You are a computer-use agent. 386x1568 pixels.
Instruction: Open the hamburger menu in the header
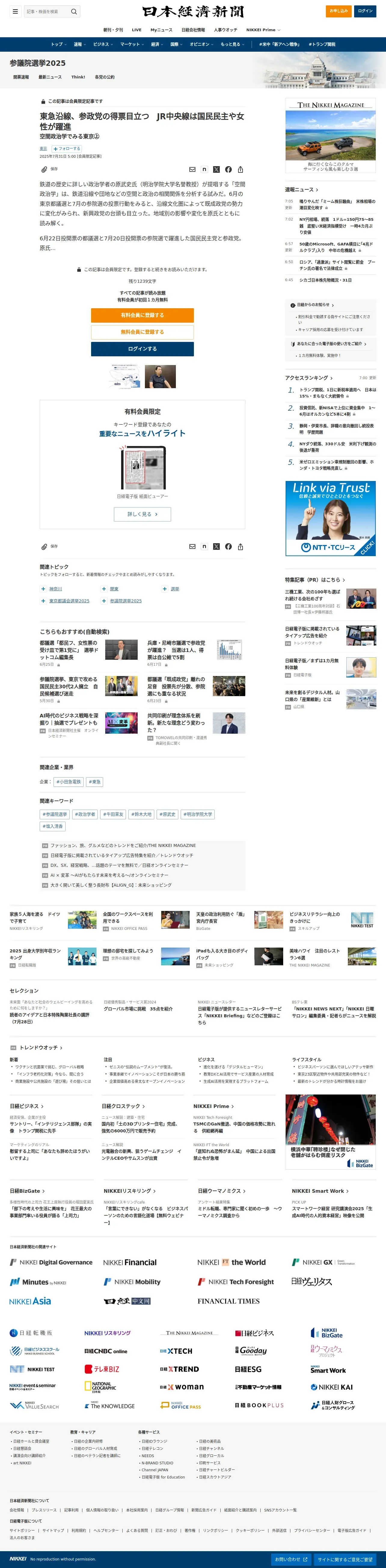(15, 11)
